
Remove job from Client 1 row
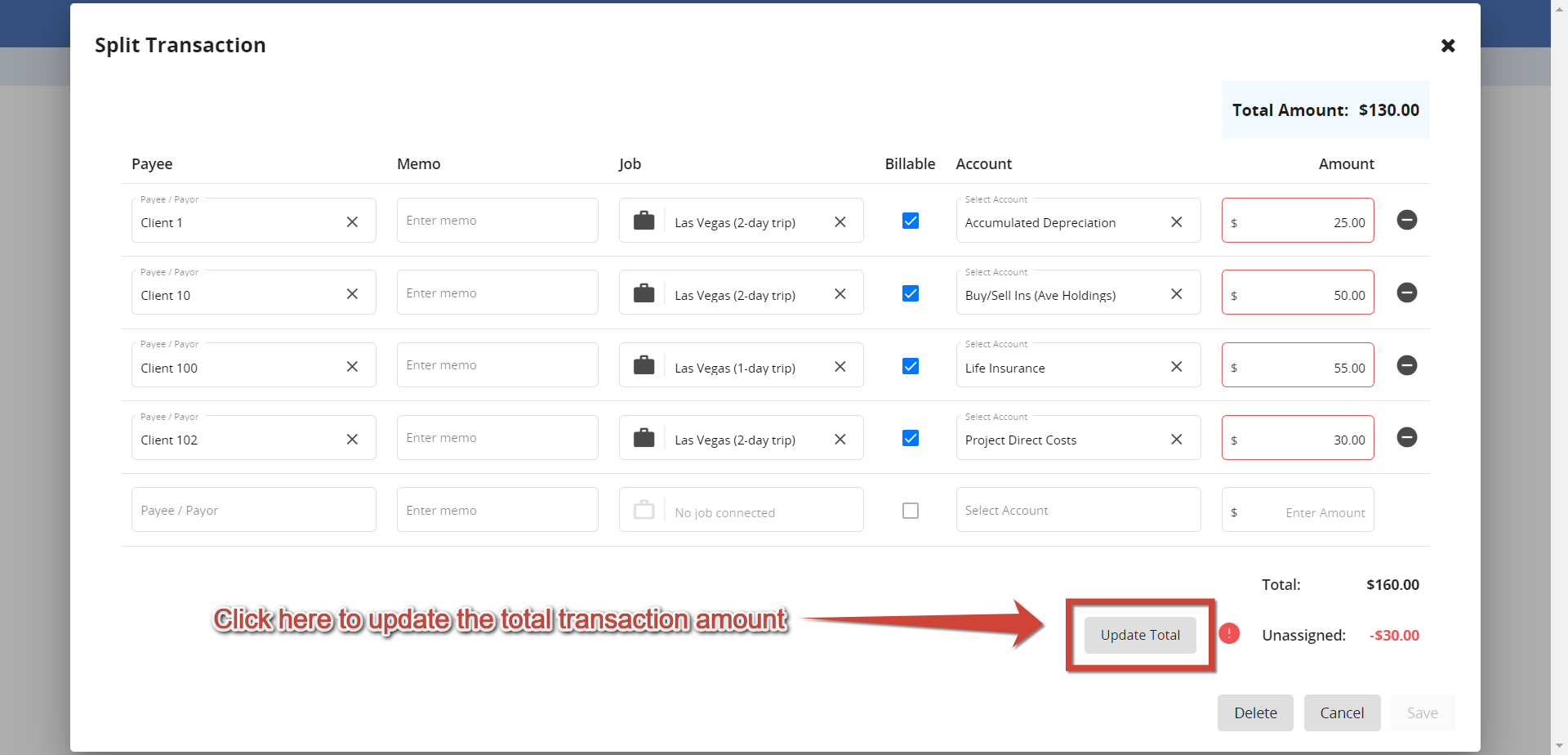coord(840,222)
